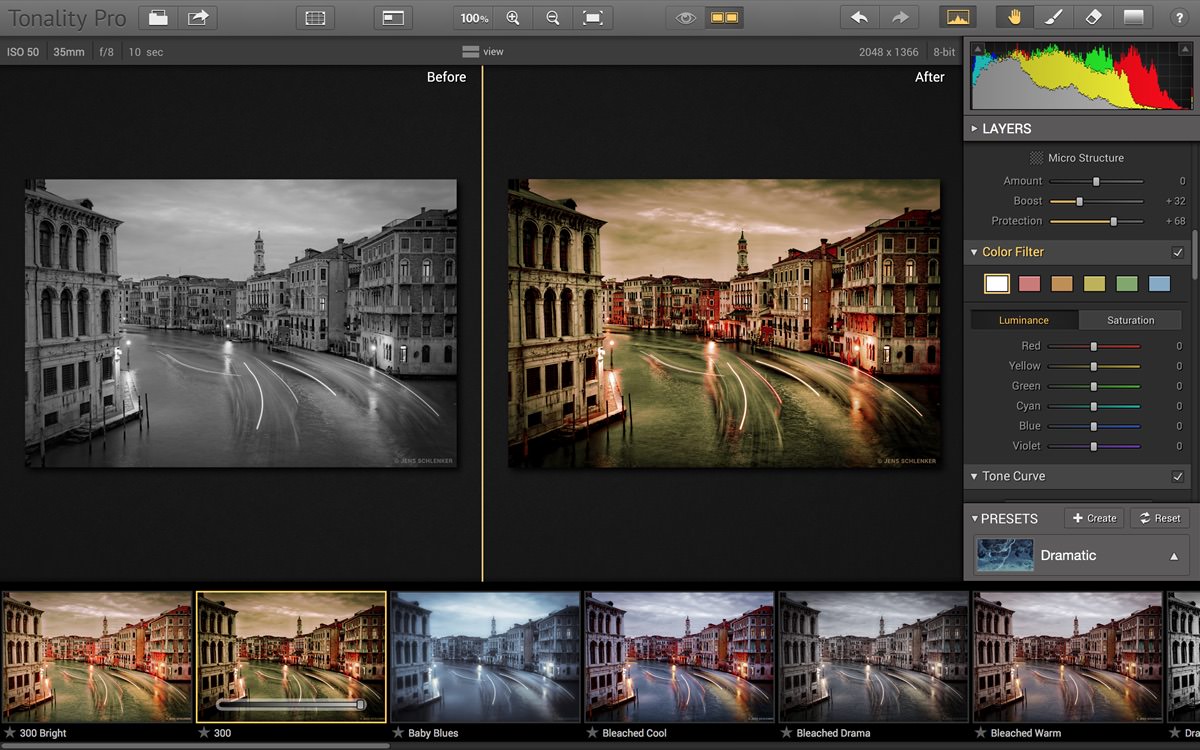Toggle the histogram display icon

click(x=958, y=17)
